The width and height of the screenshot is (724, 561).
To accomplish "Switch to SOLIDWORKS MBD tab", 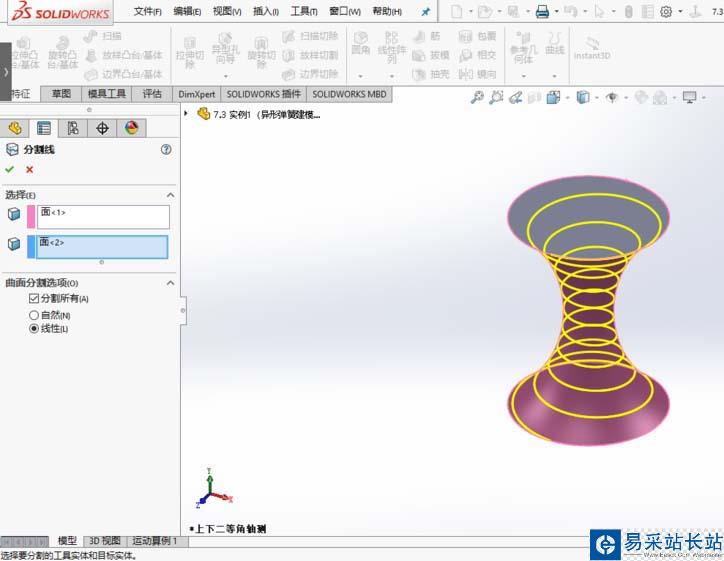I will [350, 94].
